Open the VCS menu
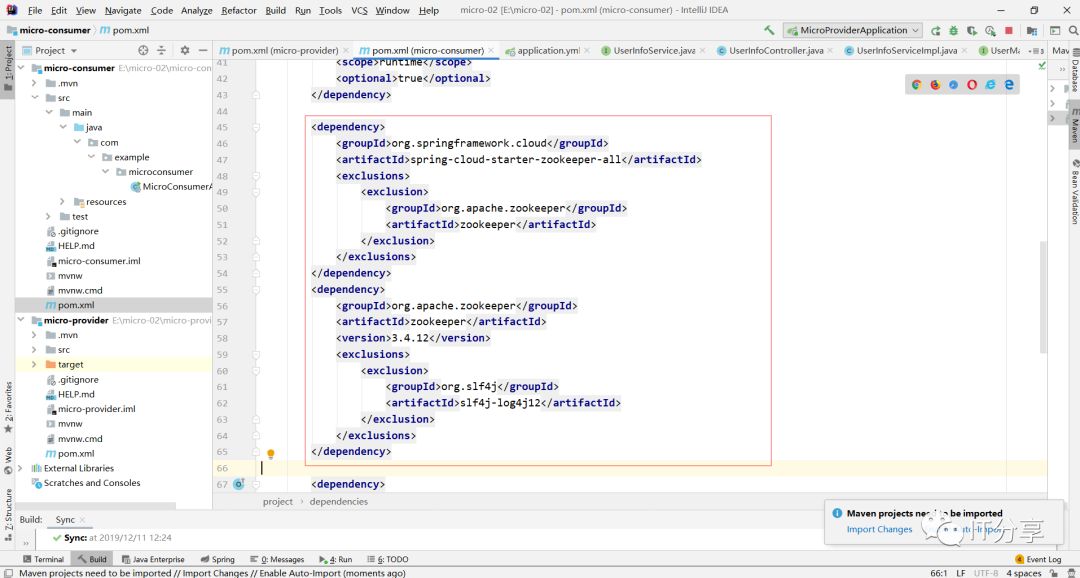Image resolution: width=1080 pixels, height=578 pixels. tap(359, 10)
